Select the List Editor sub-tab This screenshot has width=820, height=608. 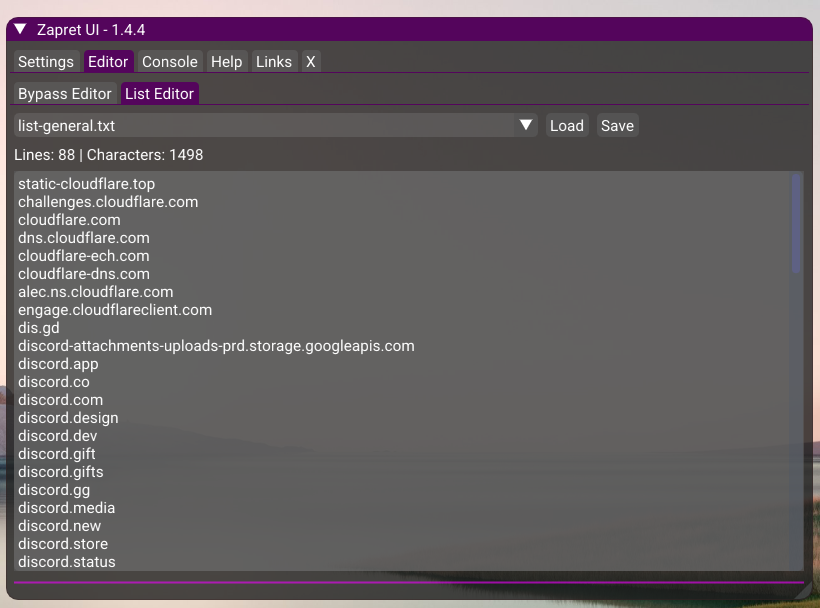160,94
